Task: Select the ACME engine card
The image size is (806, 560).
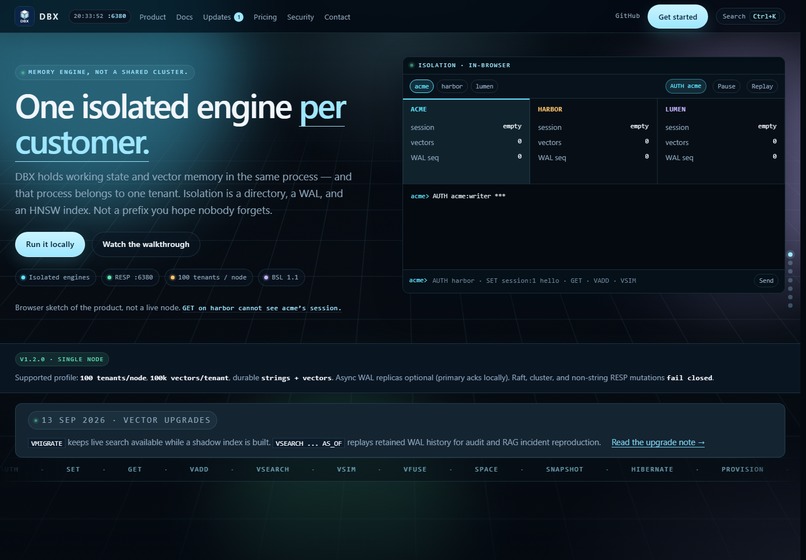Action: pos(466,141)
